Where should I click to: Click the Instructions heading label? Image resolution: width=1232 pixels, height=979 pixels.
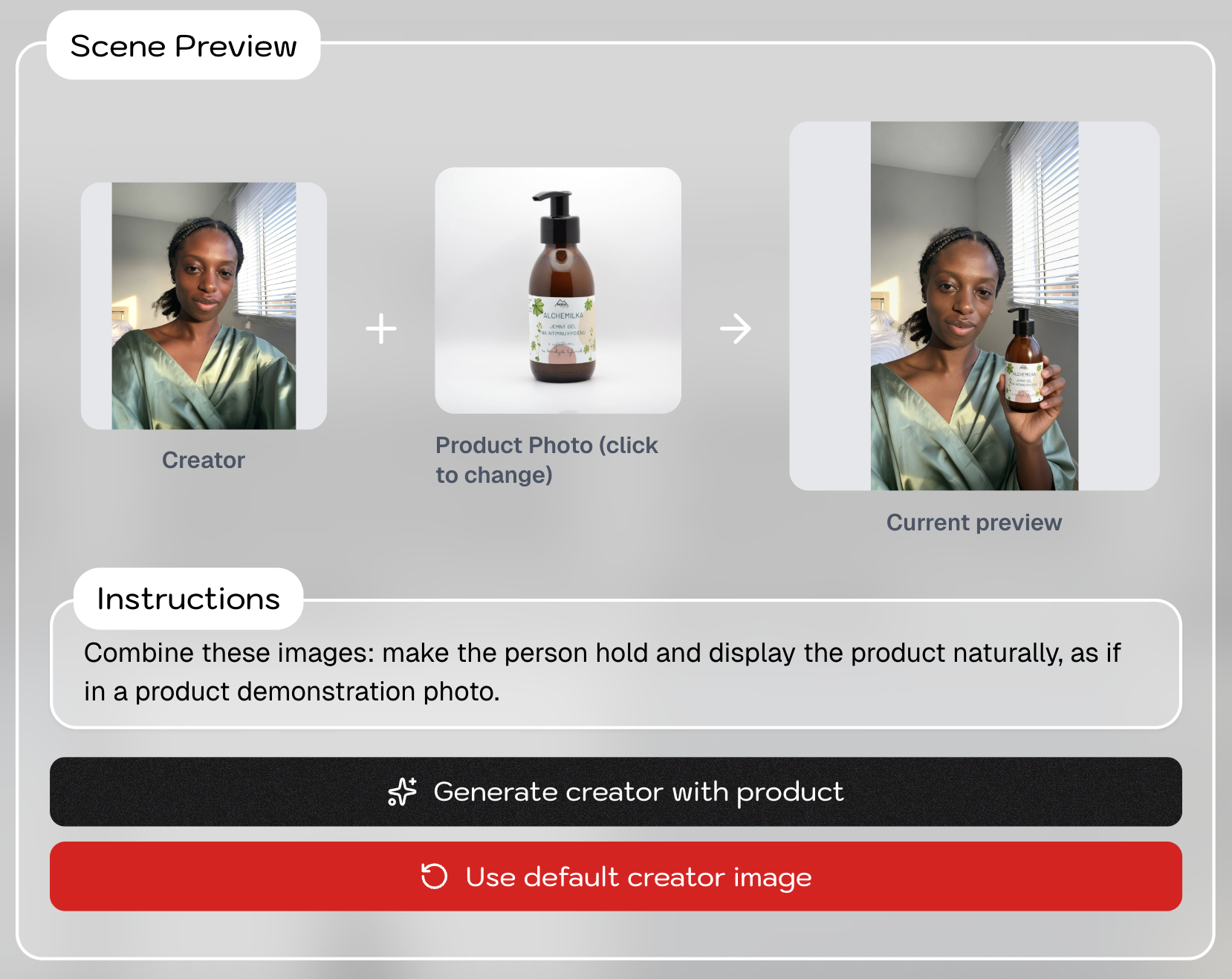coord(189,599)
